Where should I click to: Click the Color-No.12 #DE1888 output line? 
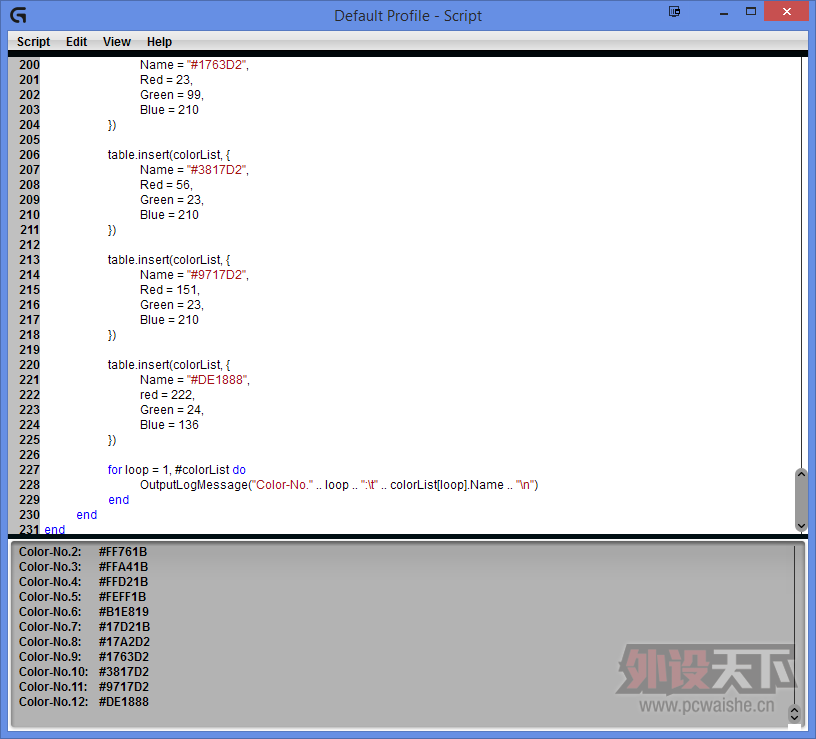(x=84, y=703)
